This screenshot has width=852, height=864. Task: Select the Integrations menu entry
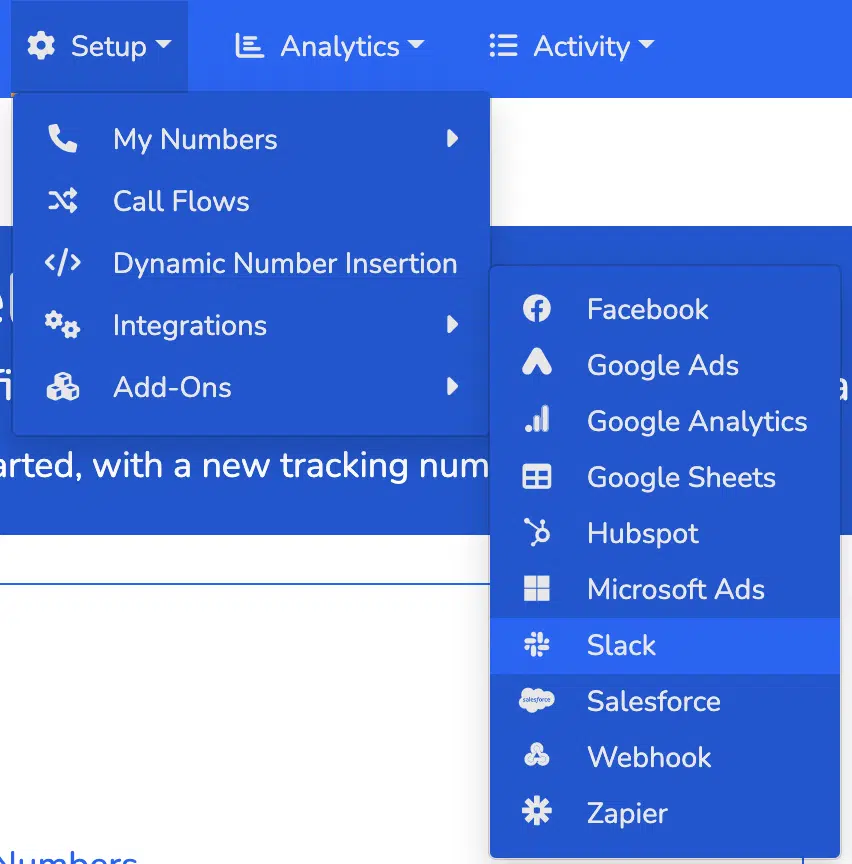pos(251,325)
